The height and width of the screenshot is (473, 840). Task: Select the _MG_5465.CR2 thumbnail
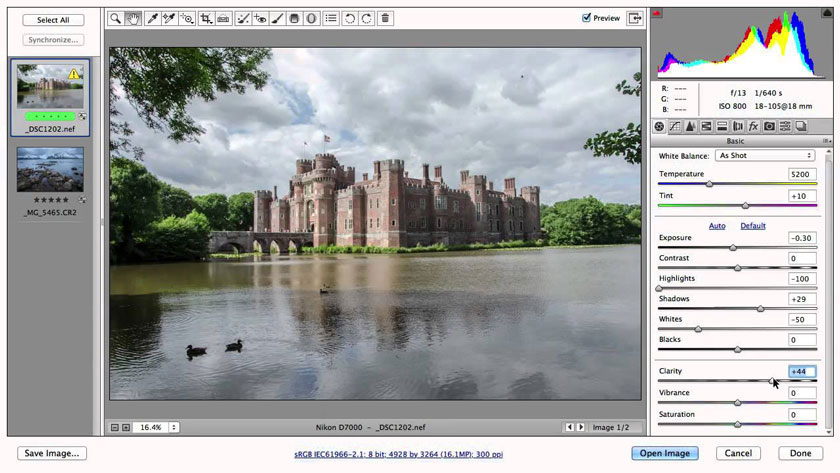click(x=50, y=170)
